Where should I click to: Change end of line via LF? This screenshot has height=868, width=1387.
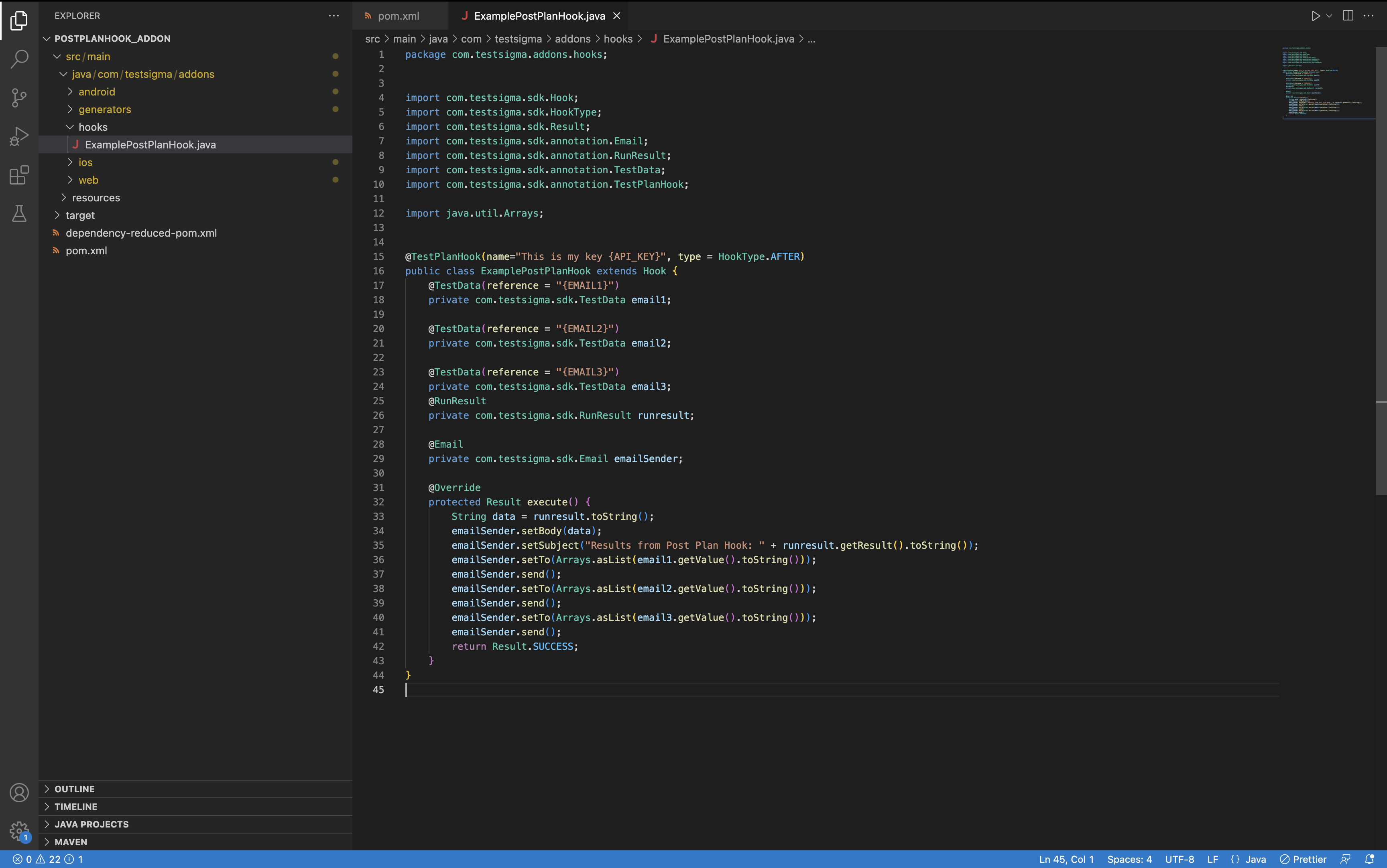tap(1212, 860)
